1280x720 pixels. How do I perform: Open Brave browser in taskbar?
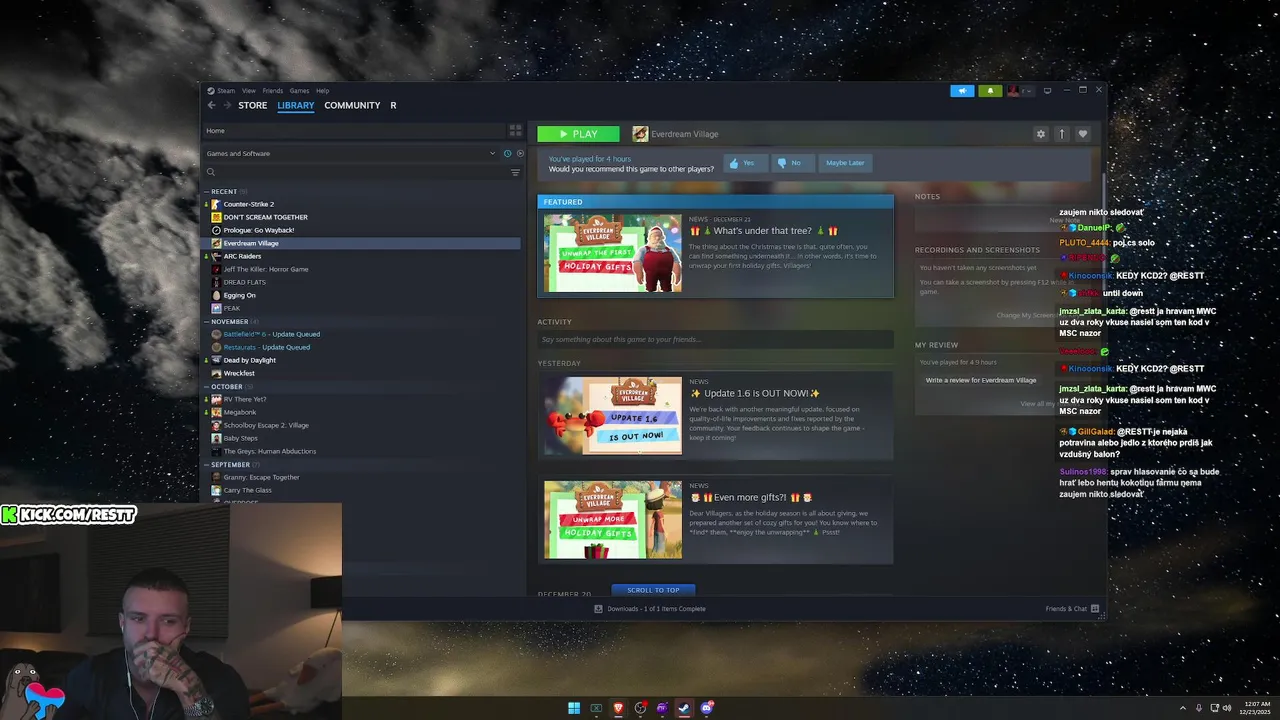[618, 708]
